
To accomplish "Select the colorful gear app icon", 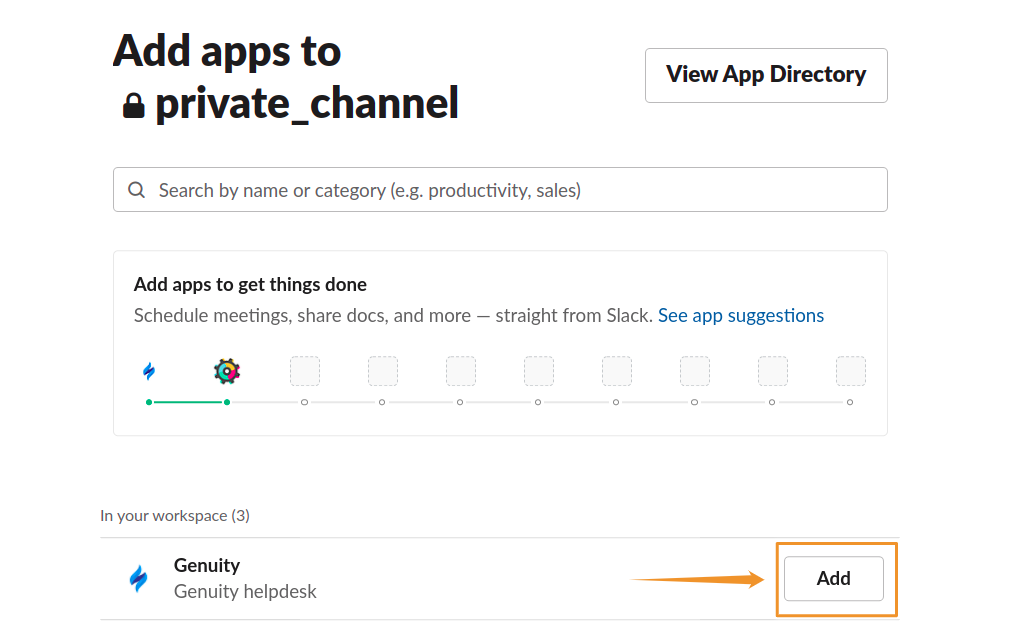I will (x=227, y=371).
